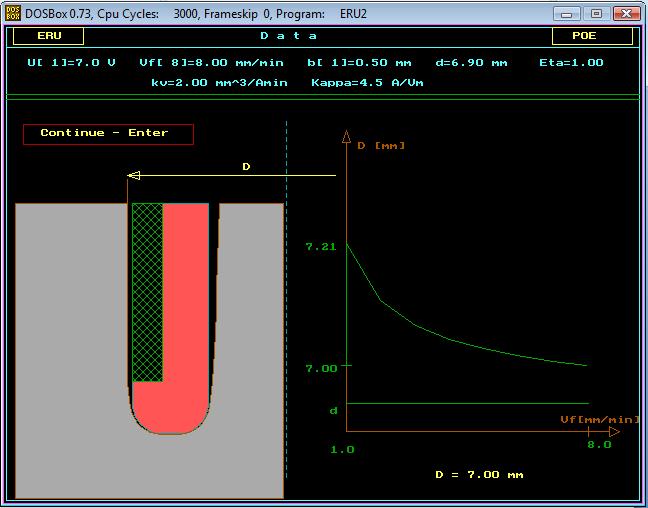Click the ERU box at top left
The width and height of the screenshot is (648, 508).
click(48, 36)
